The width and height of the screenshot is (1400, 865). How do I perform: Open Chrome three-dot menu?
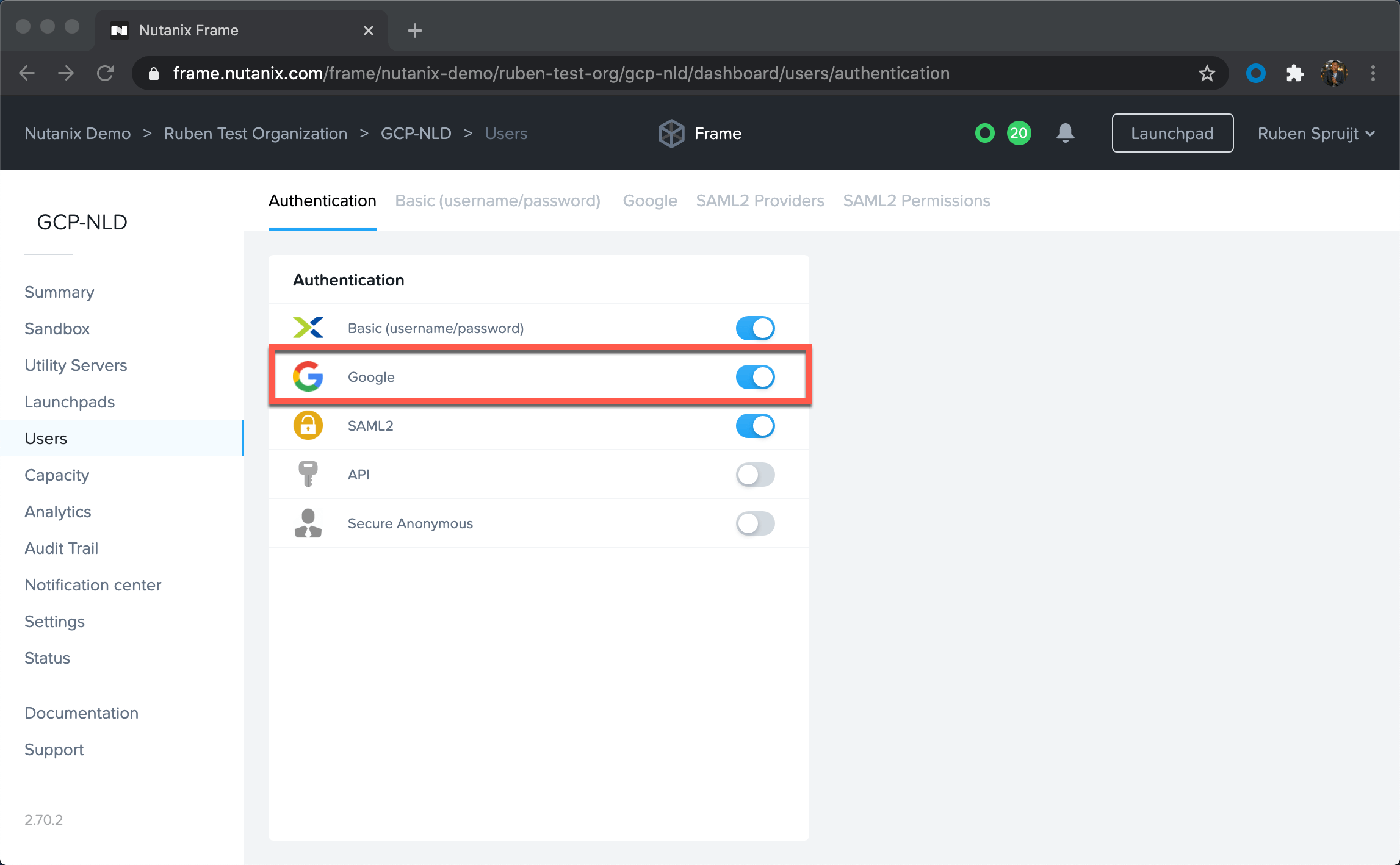pos(1373,74)
